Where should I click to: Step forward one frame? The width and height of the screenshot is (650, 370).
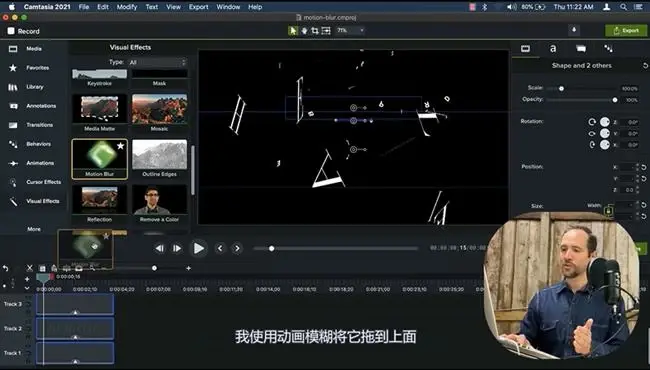click(177, 249)
